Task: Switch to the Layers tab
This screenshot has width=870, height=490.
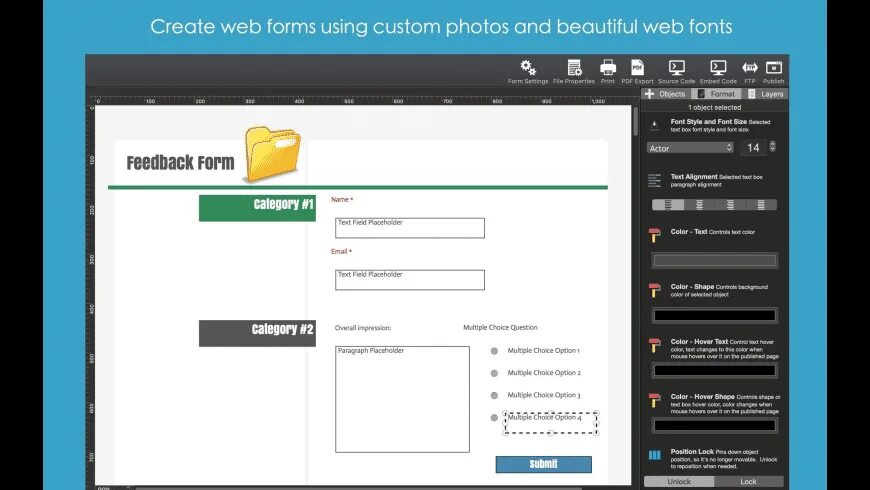Action: point(766,94)
